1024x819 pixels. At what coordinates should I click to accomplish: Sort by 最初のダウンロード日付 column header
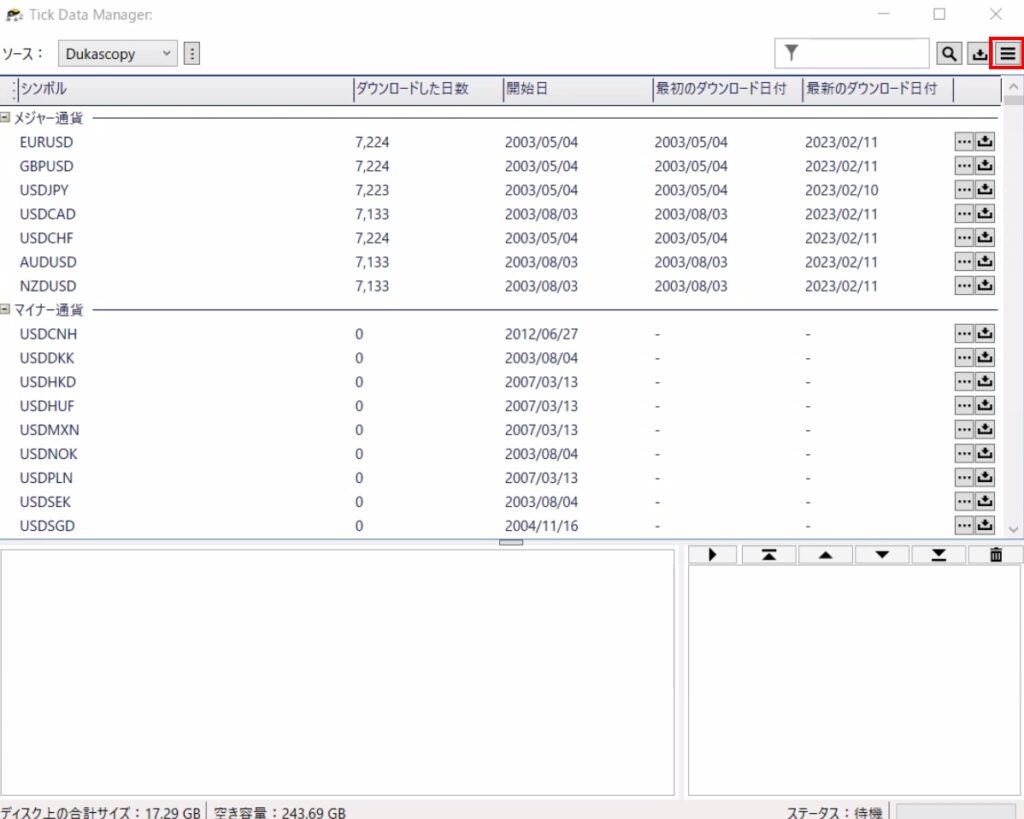[728, 89]
